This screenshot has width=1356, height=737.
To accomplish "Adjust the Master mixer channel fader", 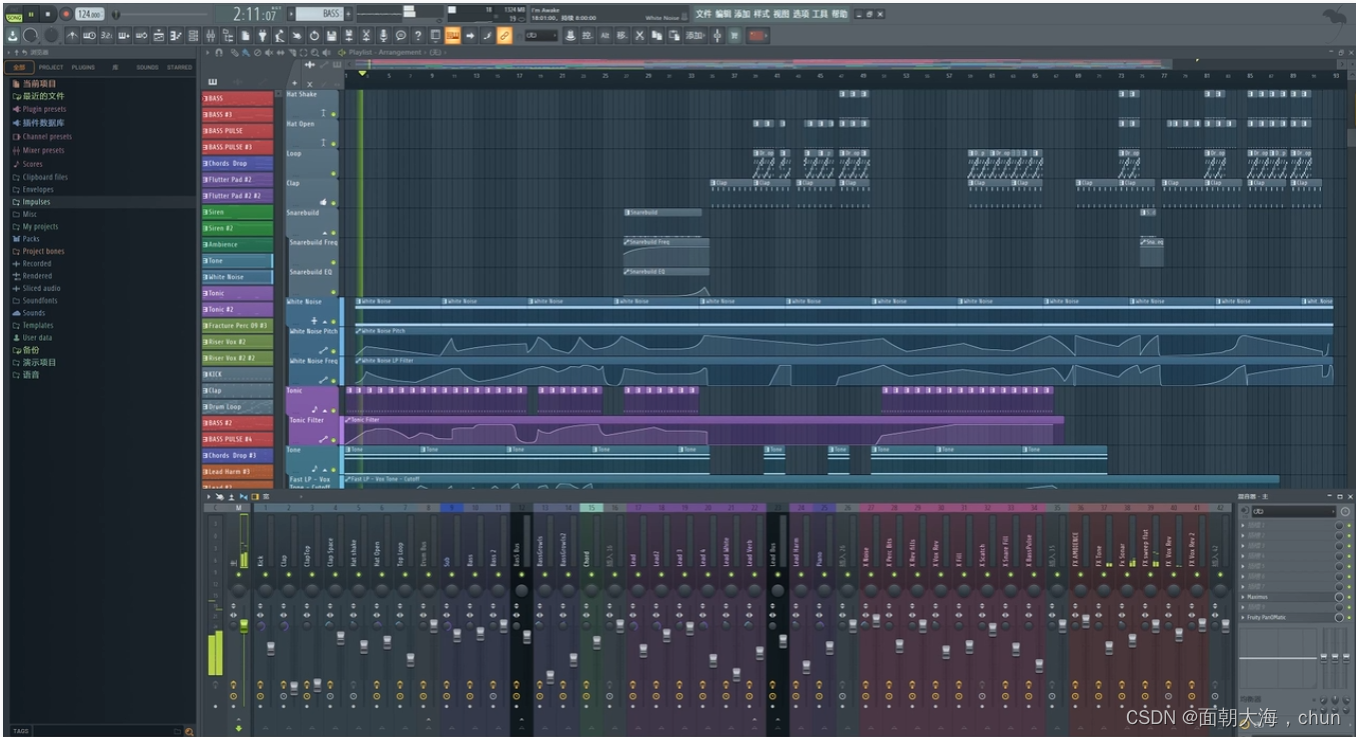I will coord(243,625).
